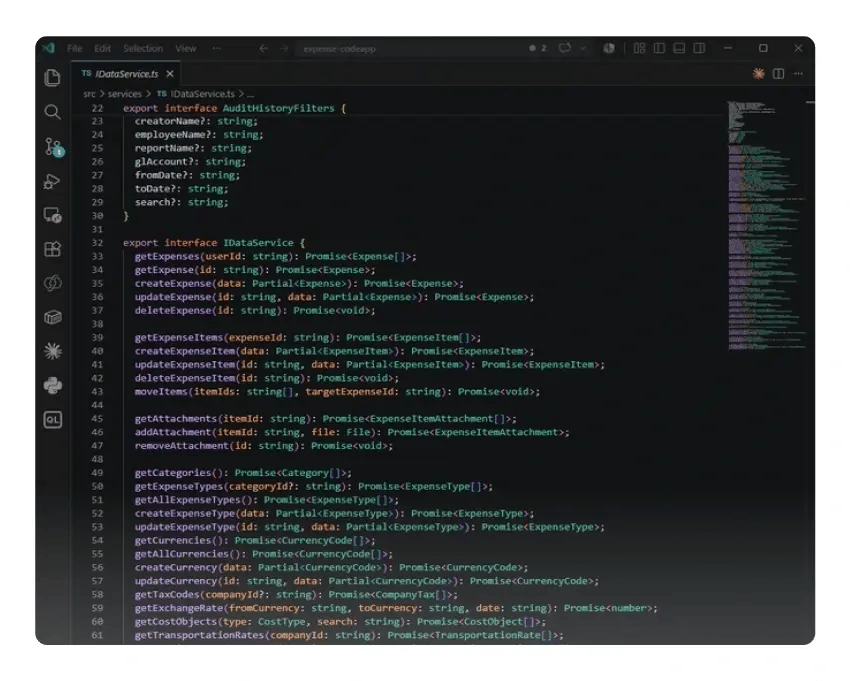Open the overflow ellipsis in menu bar

pos(217,48)
